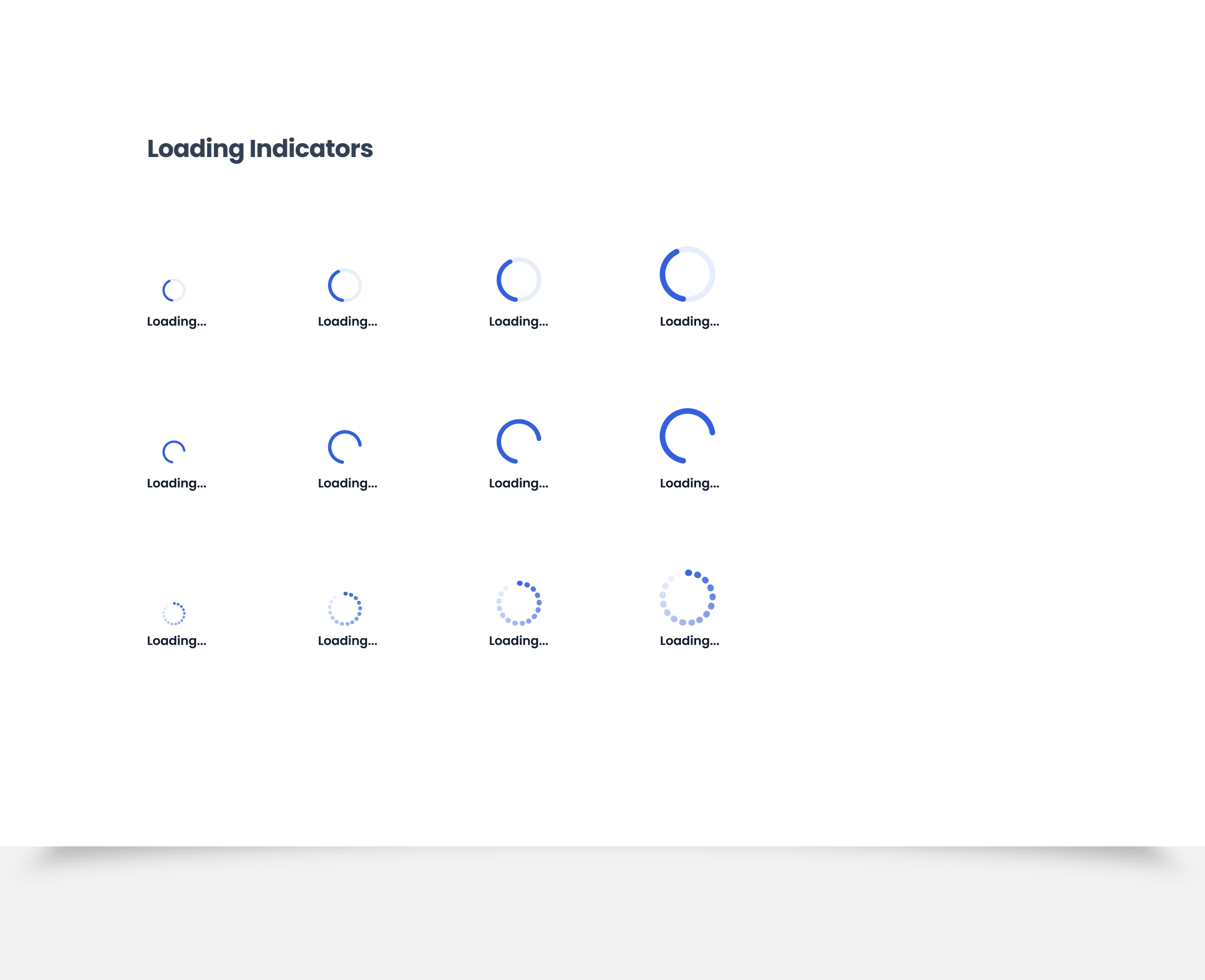Screen dimensions: 1205x980
Task: Click the smallest trackless arc spinner
Action: [x=174, y=452]
